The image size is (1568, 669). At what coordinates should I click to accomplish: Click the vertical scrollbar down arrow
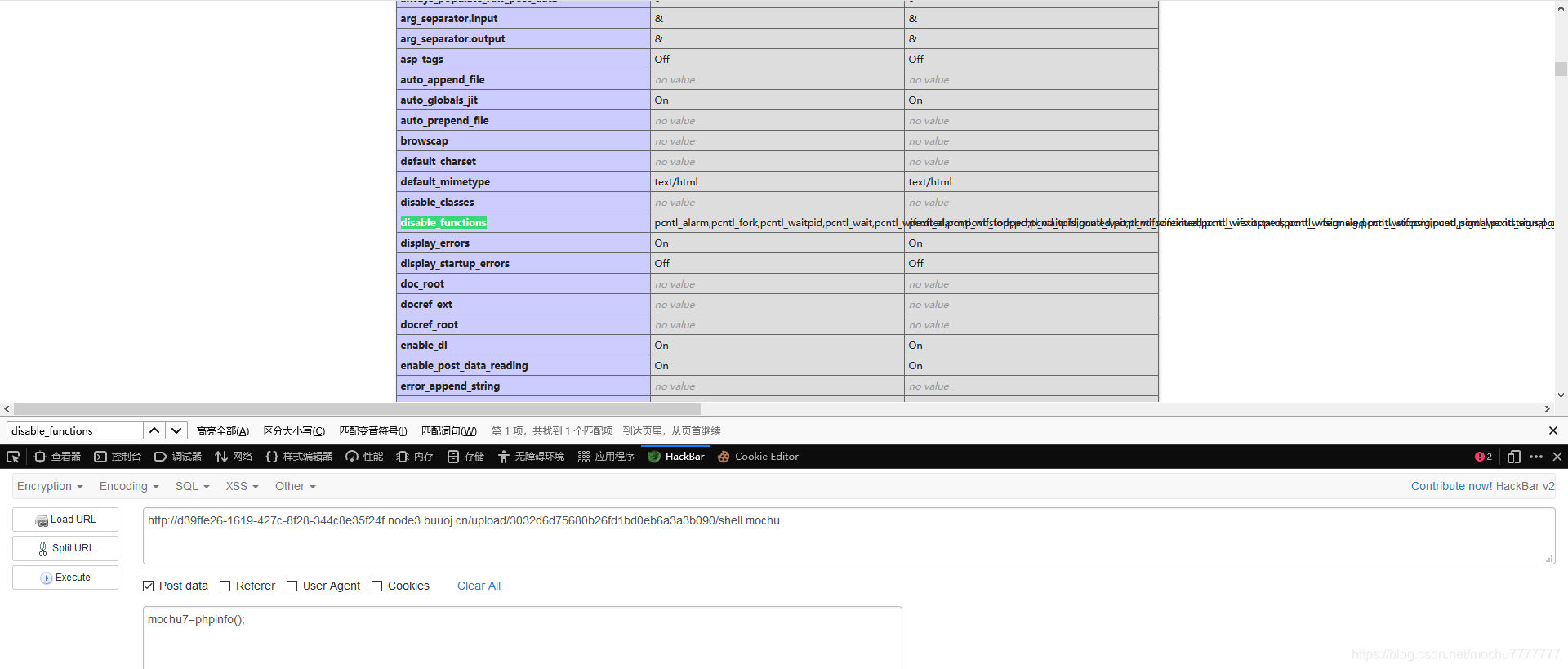1561,395
